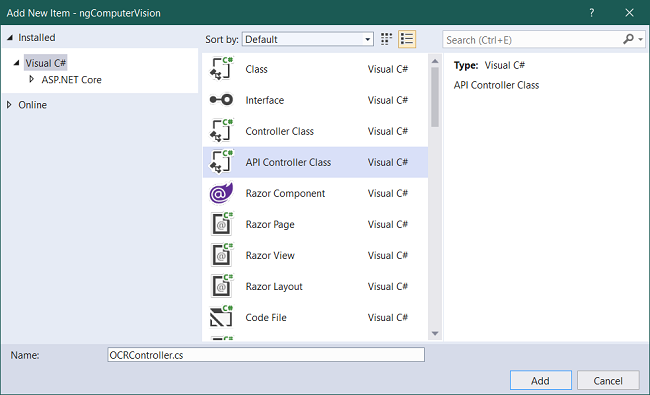650x395 pixels.
Task: Select the "API Controller Class" row text
Action: coord(288,162)
